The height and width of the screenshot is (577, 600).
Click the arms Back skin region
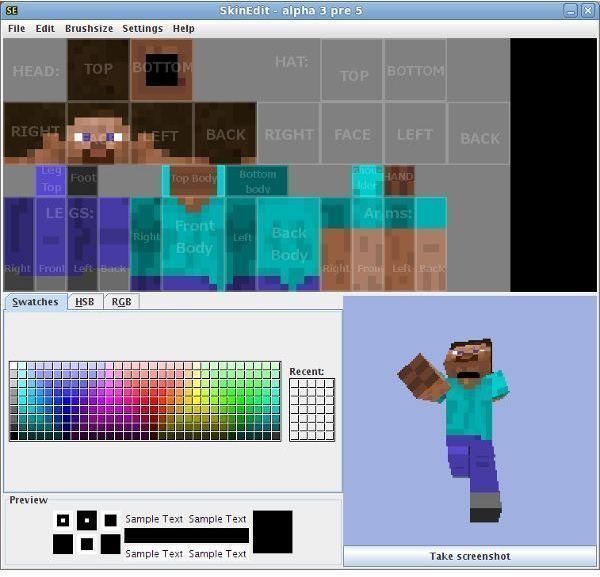431,243
